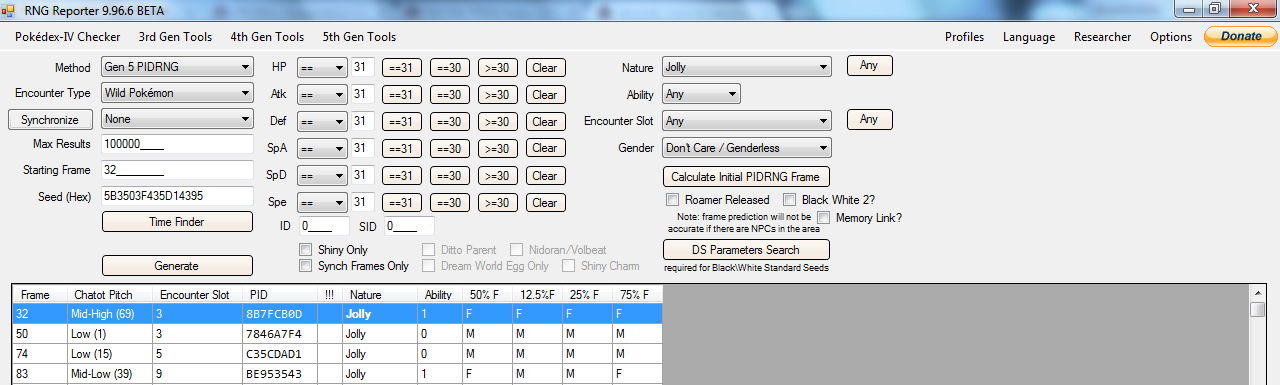Image resolution: width=1280 pixels, height=385 pixels.
Task: Click the SID input field
Action: click(x=409, y=226)
